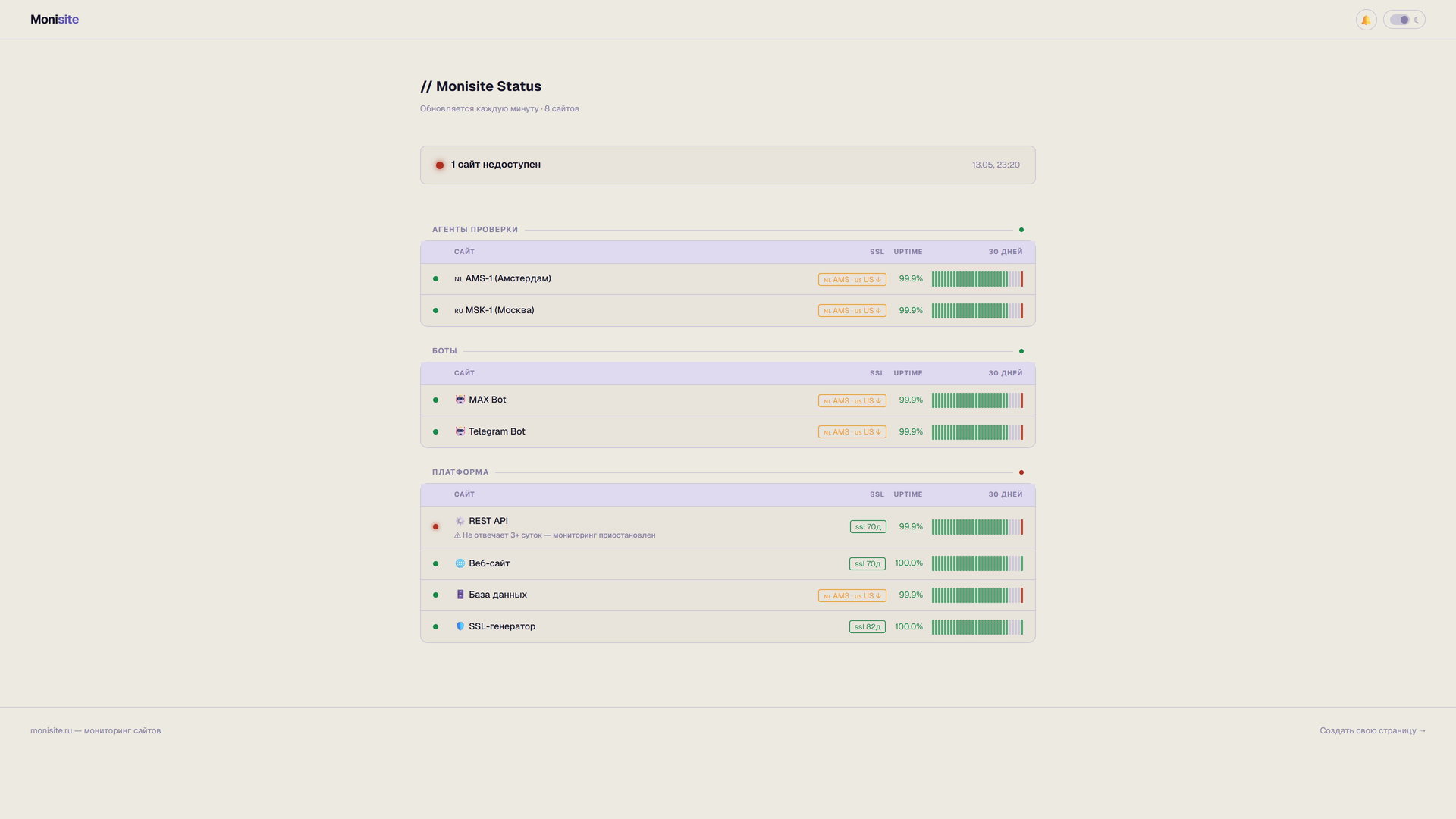Open the База данных site name

point(497,595)
